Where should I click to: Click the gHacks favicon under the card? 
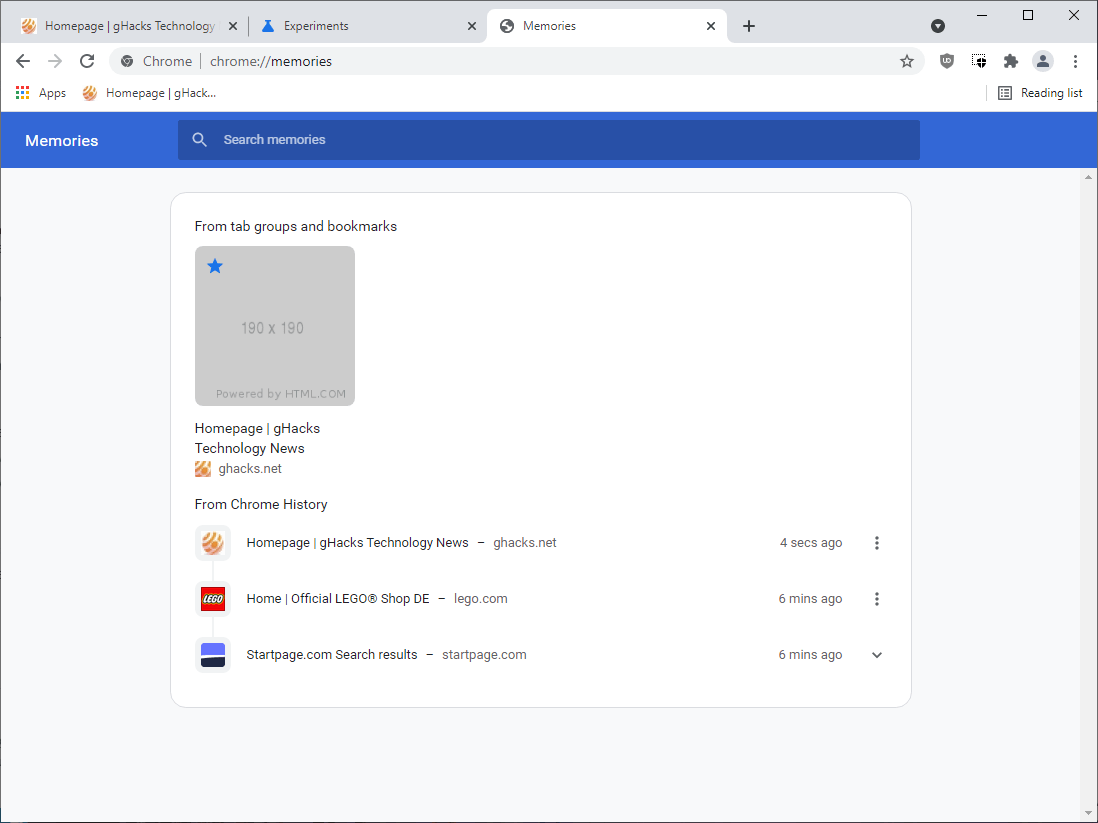(x=203, y=469)
